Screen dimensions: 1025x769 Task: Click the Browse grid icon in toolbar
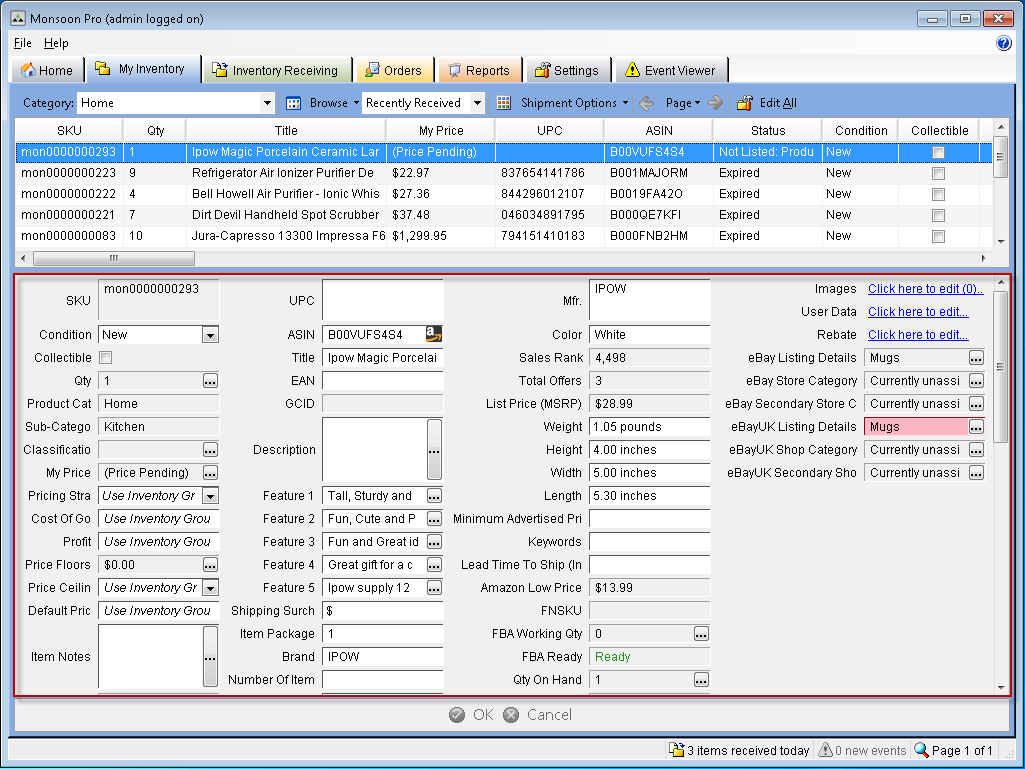coord(294,103)
